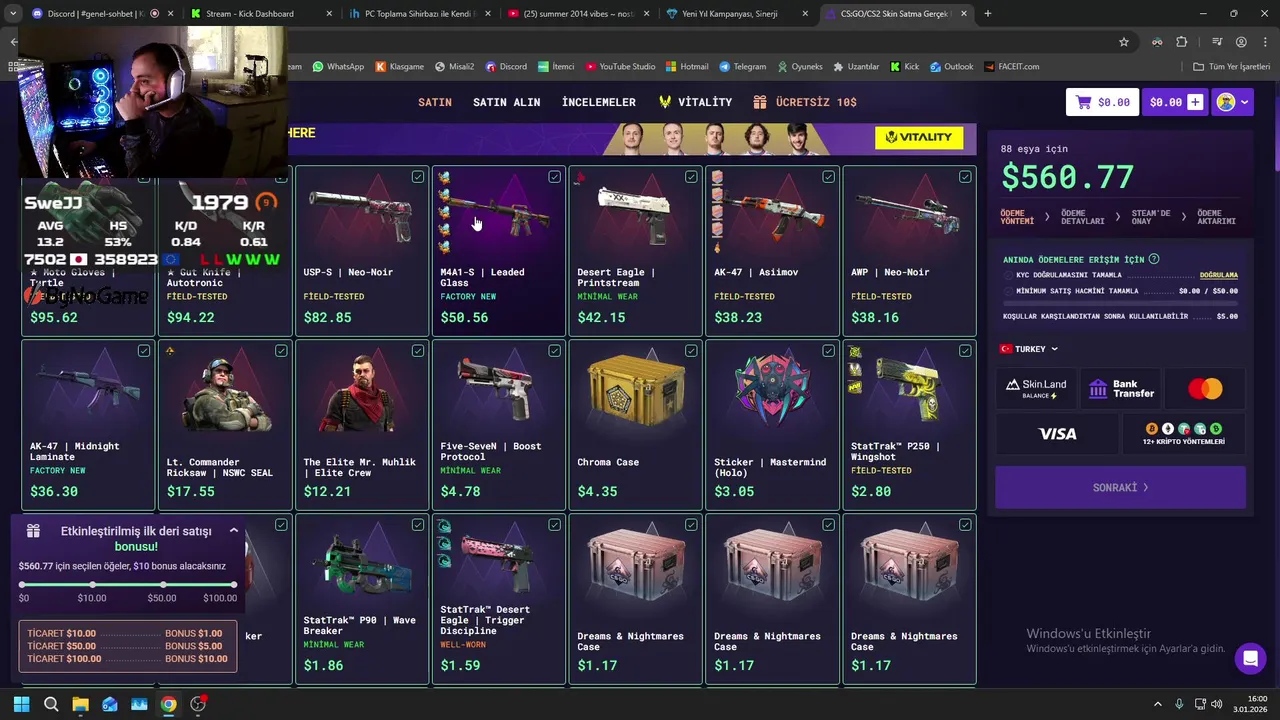Open File Explorer from the Windows taskbar

[81, 704]
